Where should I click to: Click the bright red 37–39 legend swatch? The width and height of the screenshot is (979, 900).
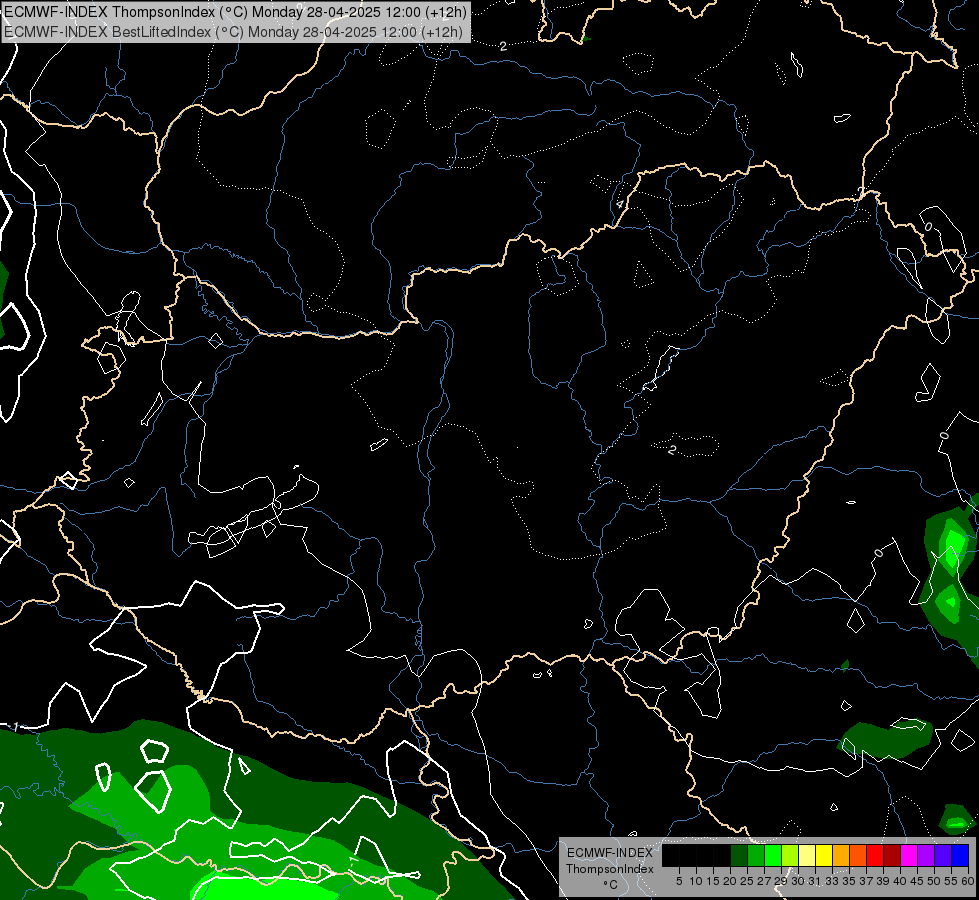[875, 855]
